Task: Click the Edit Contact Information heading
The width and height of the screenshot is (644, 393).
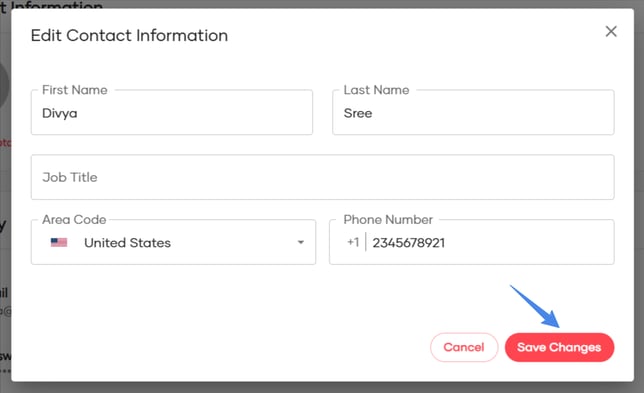Action: tap(129, 36)
